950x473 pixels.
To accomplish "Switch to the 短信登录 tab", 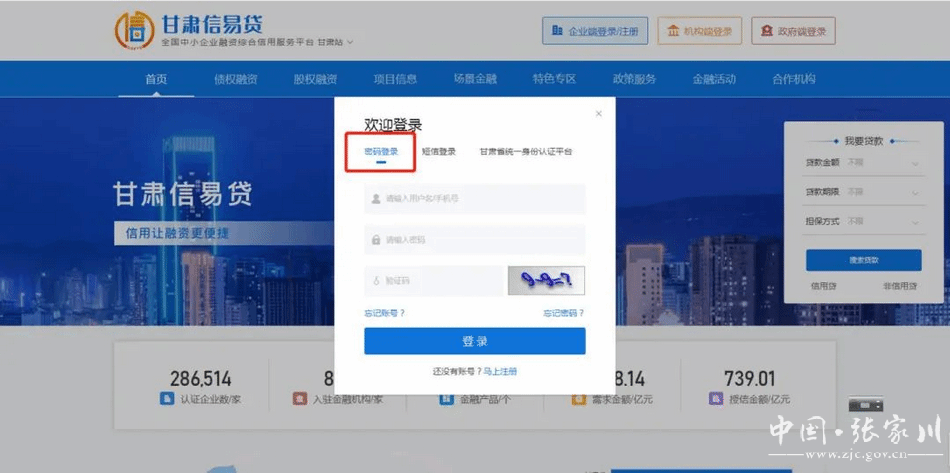I will click(x=438, y=152).
